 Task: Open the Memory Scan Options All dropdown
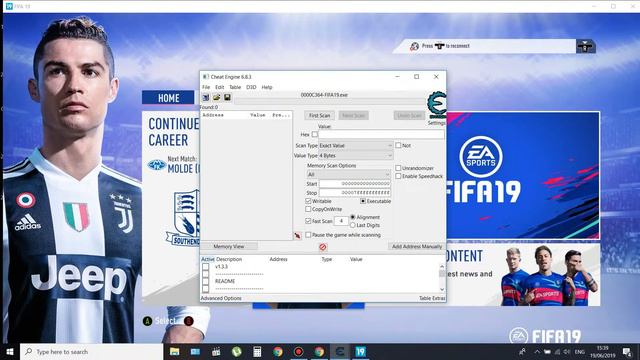[x=348, y=174]
